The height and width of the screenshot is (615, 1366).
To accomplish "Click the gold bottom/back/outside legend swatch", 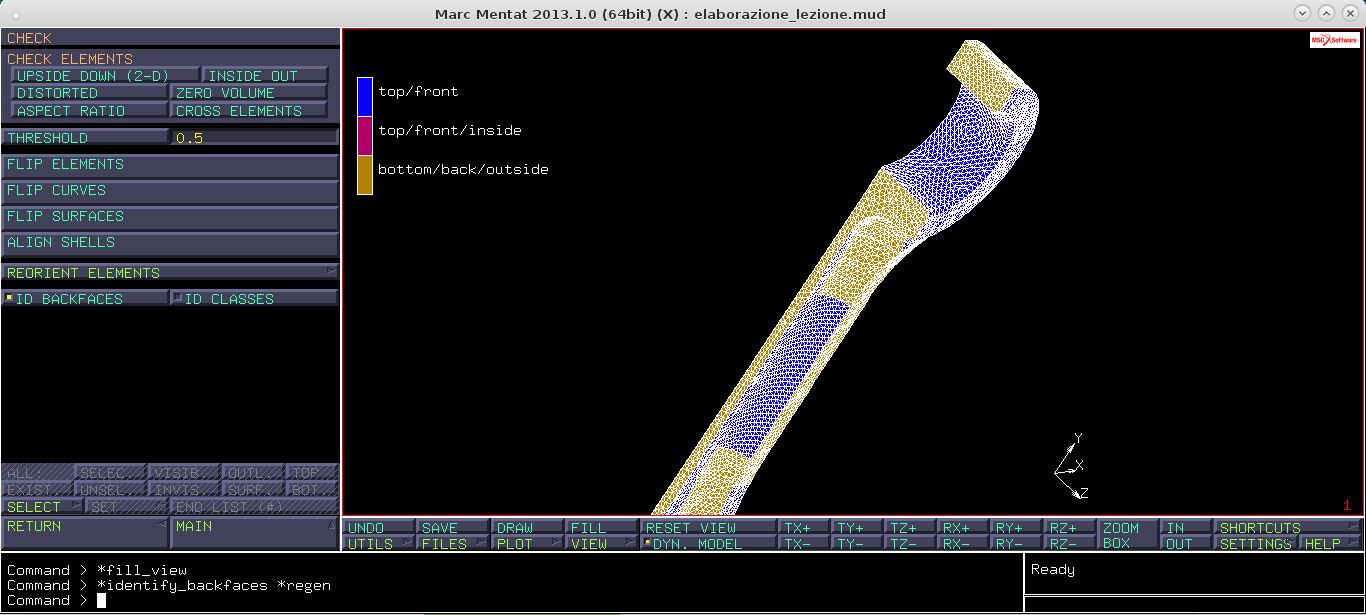I will point(365,175).
